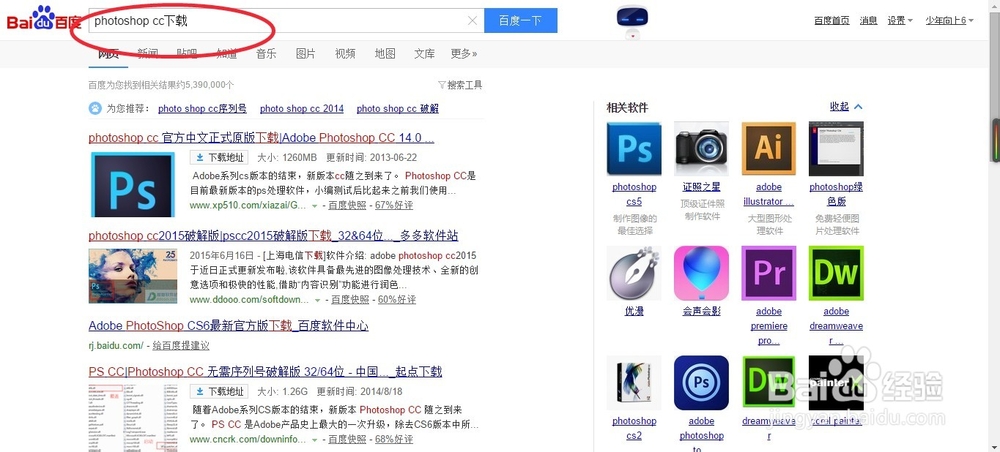Switch to the 音乐 tab
1000x452 pixels.
pos(266,54)
